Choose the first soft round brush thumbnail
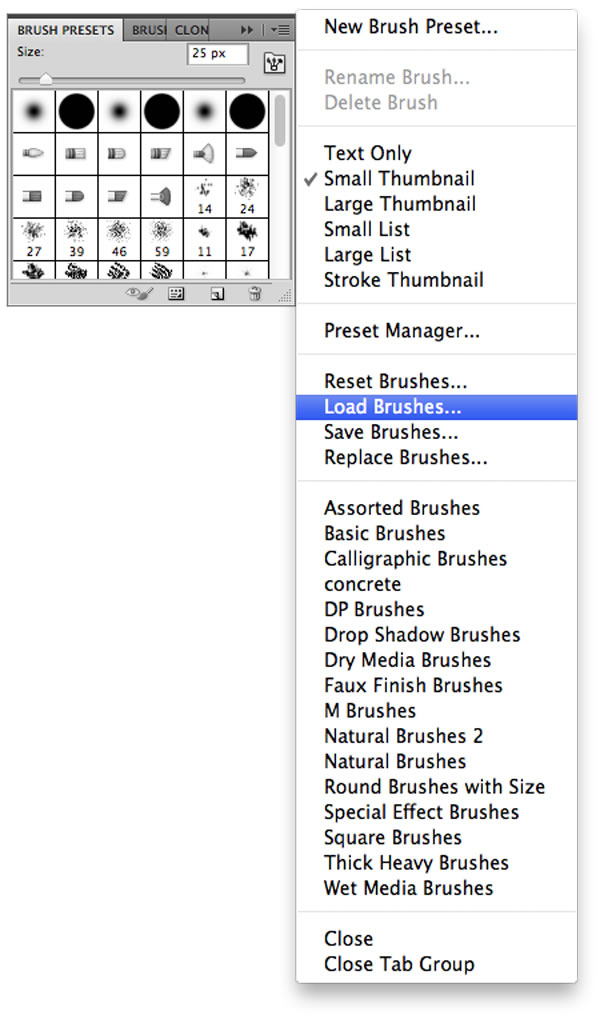 34,111
